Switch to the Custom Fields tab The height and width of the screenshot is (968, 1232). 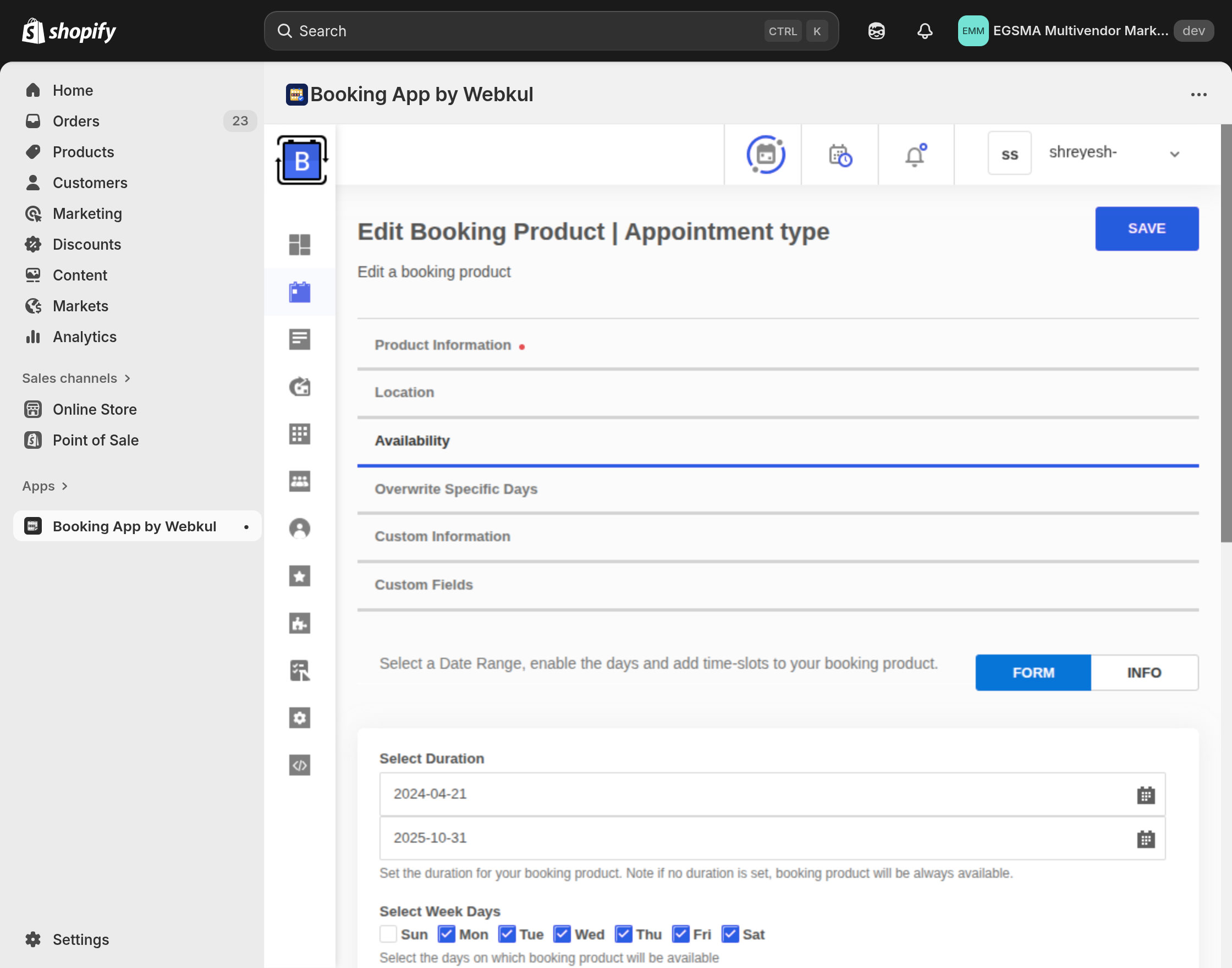(424, 584)
